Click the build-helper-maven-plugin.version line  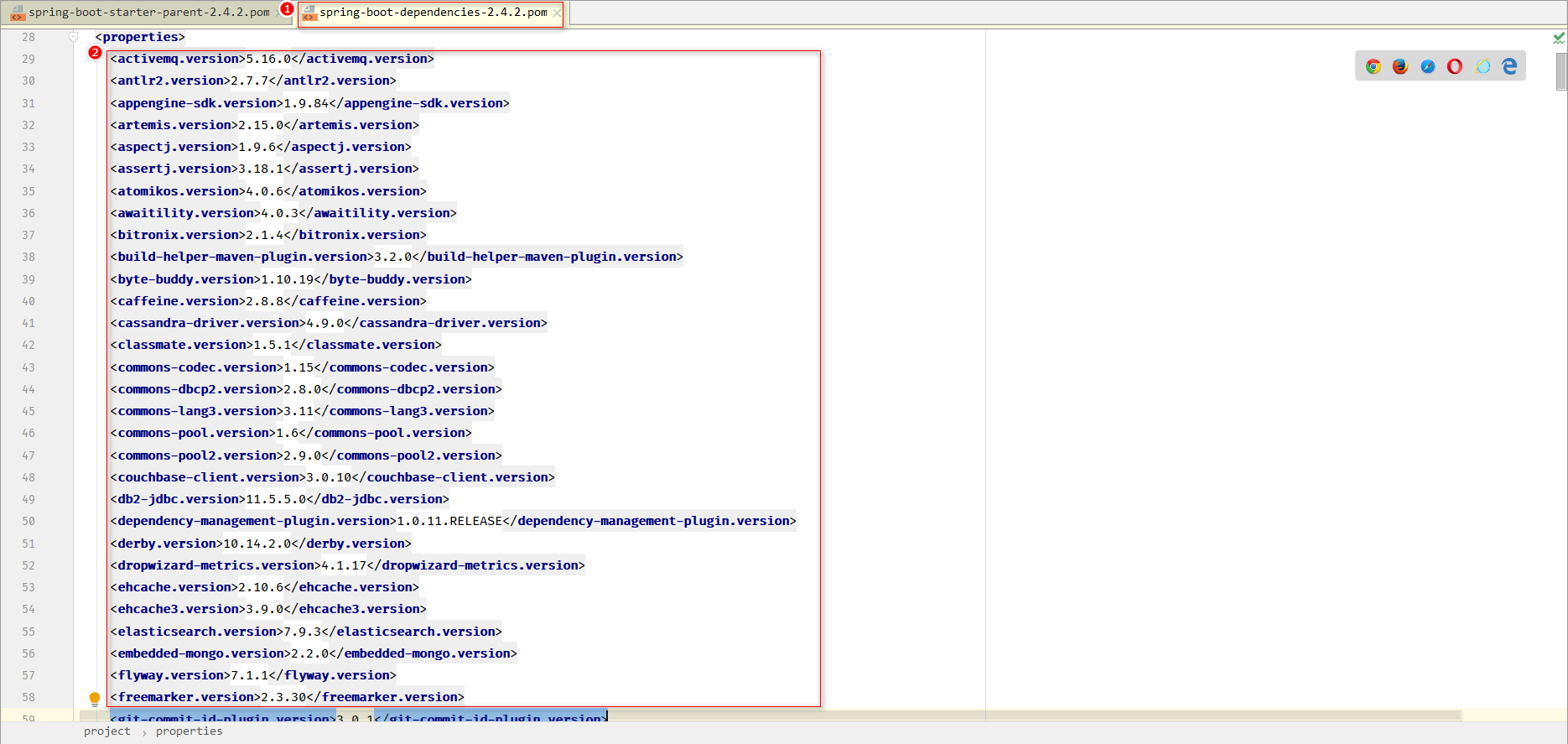[397, 257]
